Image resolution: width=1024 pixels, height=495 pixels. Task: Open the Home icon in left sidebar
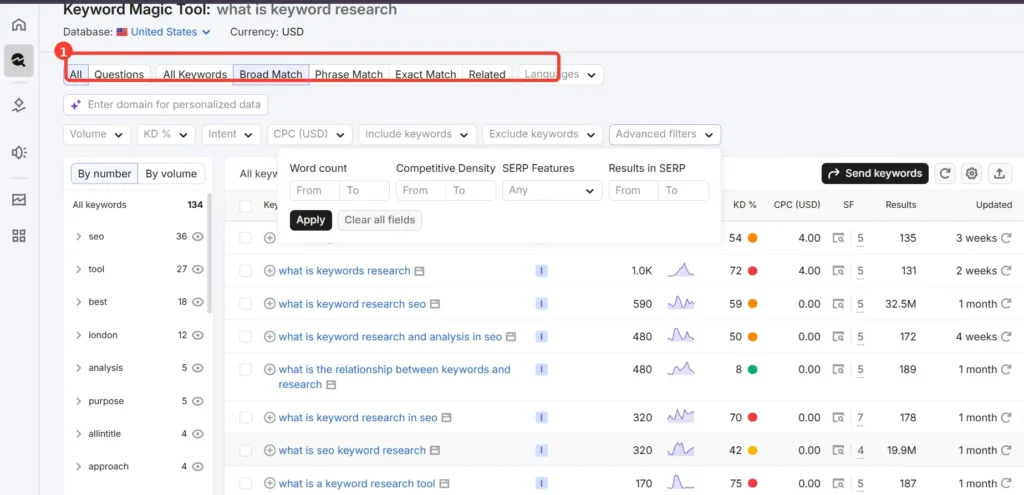pos(19,25)
